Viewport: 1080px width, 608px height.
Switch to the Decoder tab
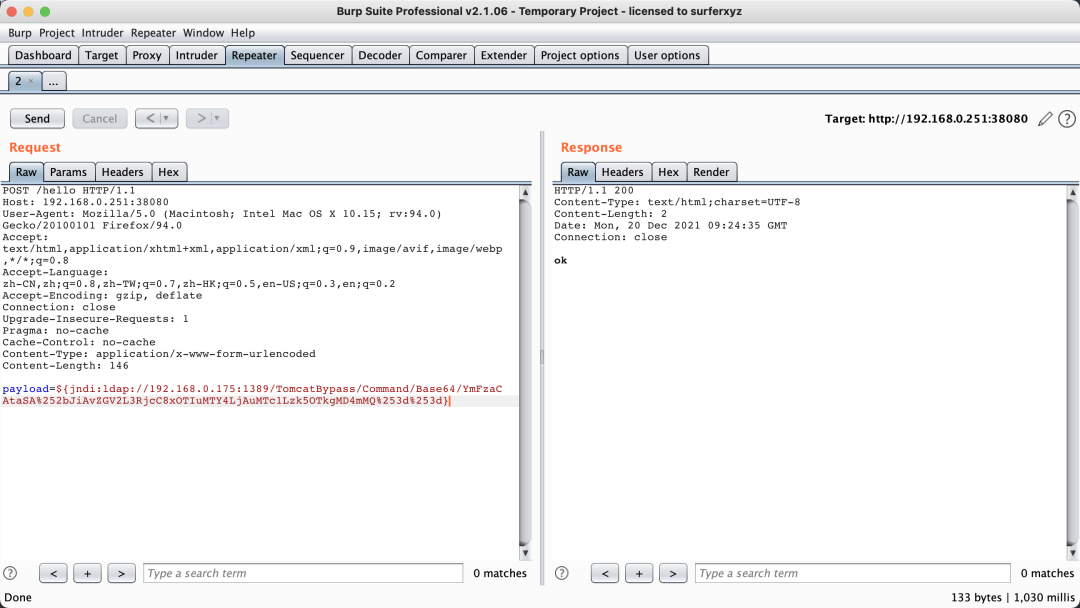tap(380, 55)
